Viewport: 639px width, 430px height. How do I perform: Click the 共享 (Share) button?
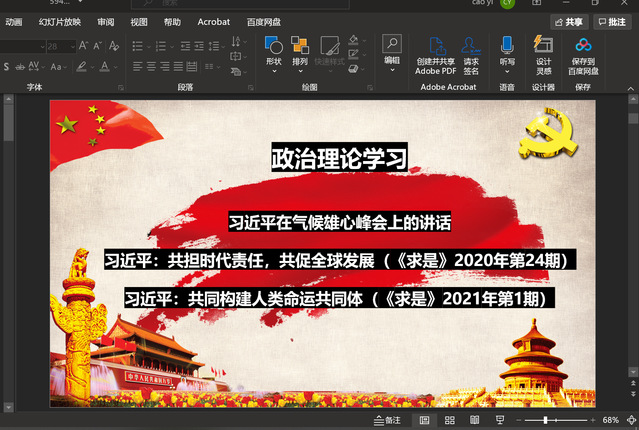pyautogui.click(x=568, y=21)
